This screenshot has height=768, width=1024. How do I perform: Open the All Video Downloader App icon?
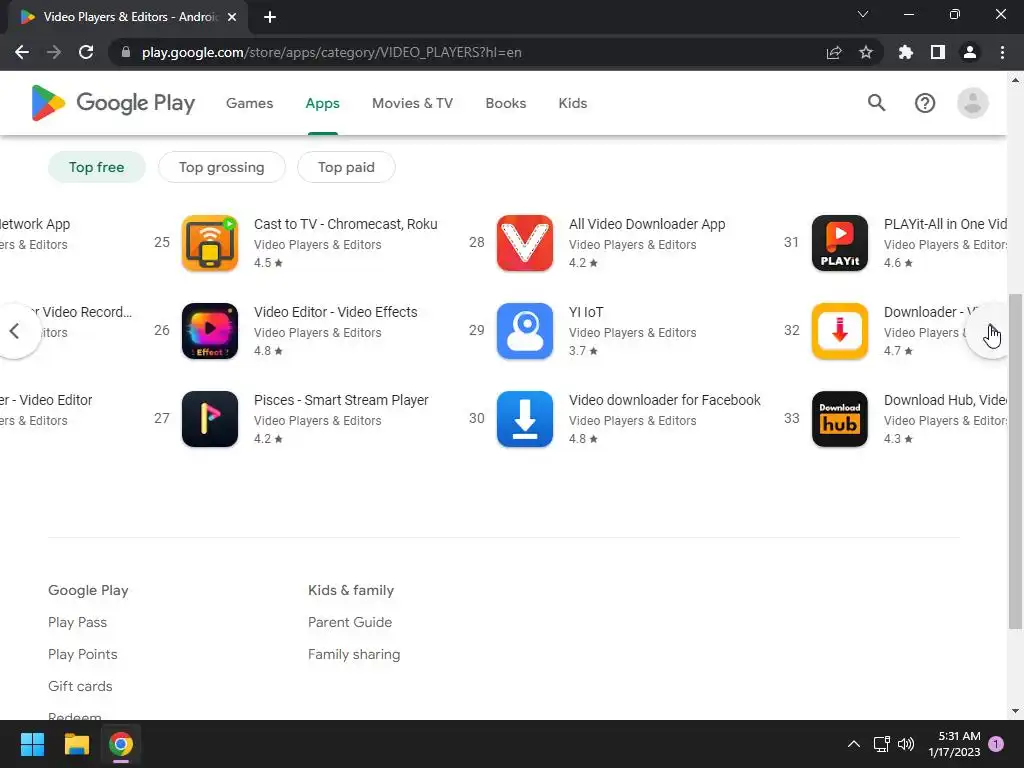pos(524,243)
